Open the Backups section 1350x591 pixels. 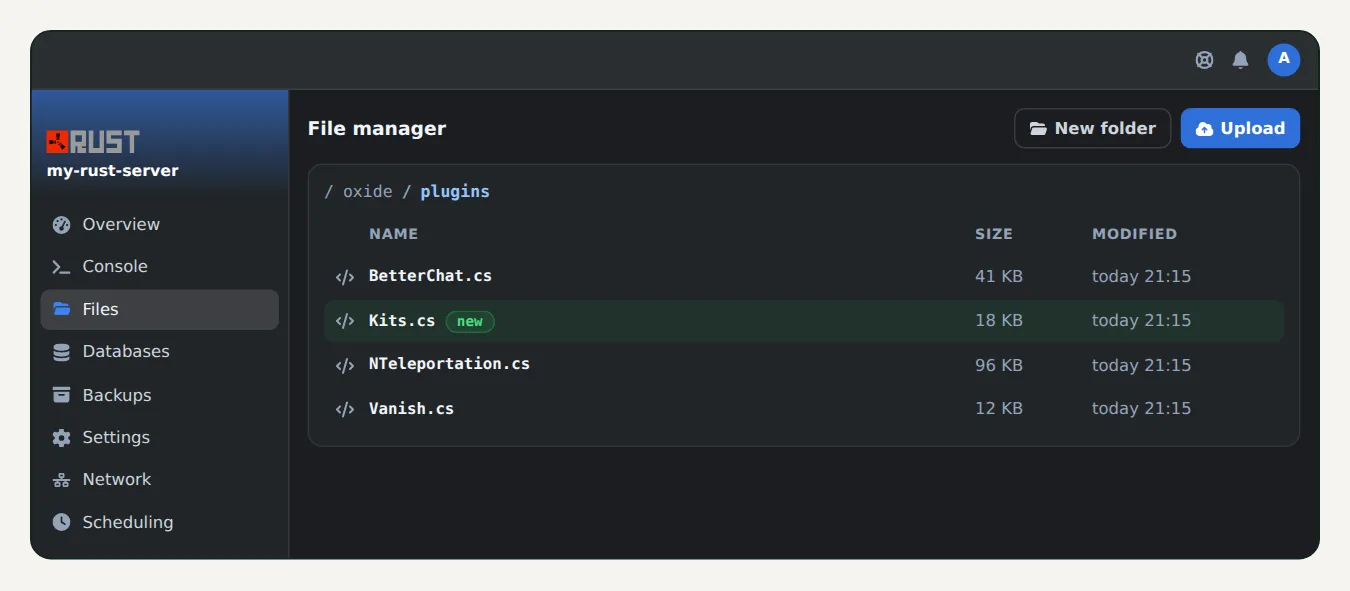click(159, 395)
